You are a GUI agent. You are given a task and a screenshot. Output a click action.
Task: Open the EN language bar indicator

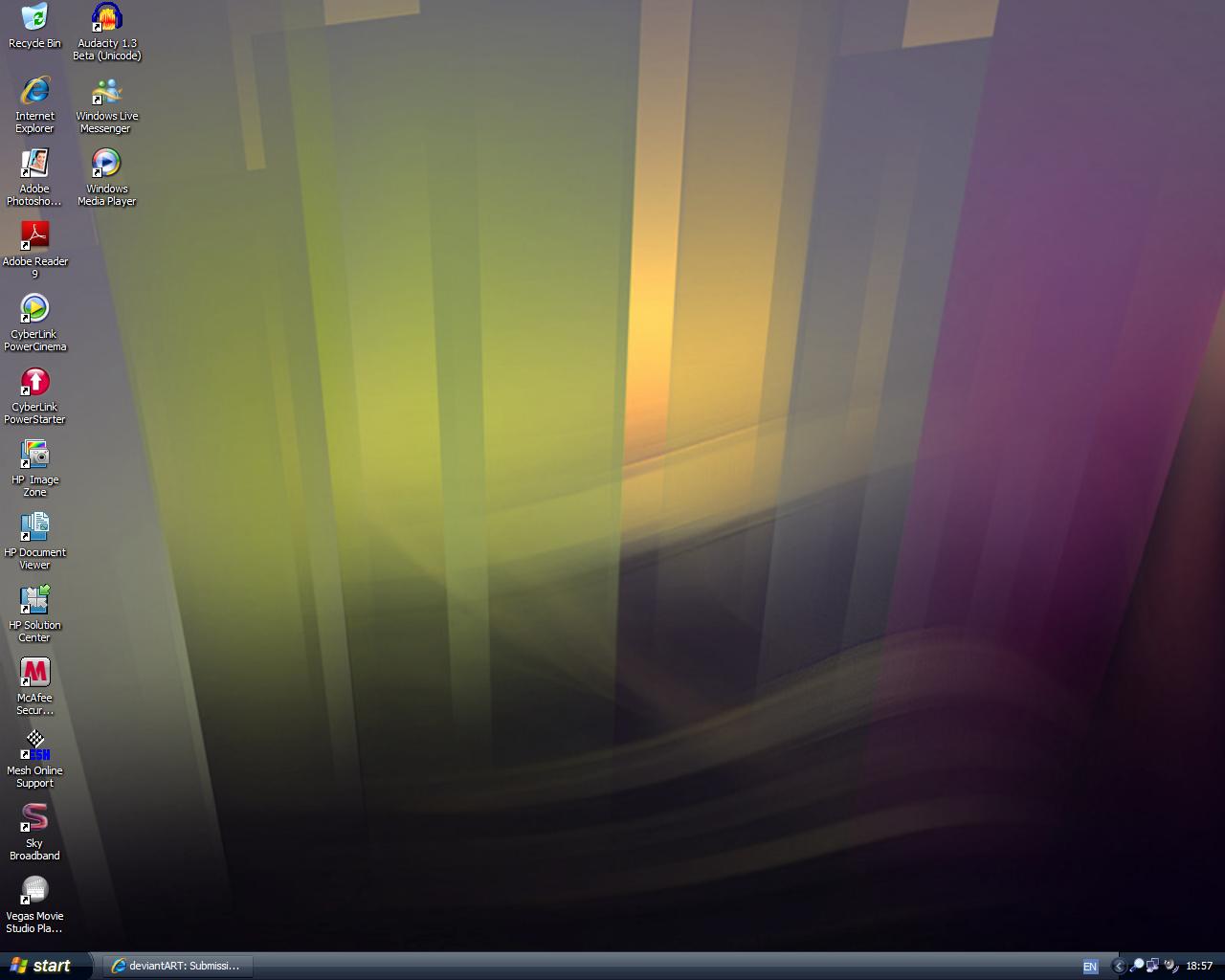click(x=1089, y=967)
